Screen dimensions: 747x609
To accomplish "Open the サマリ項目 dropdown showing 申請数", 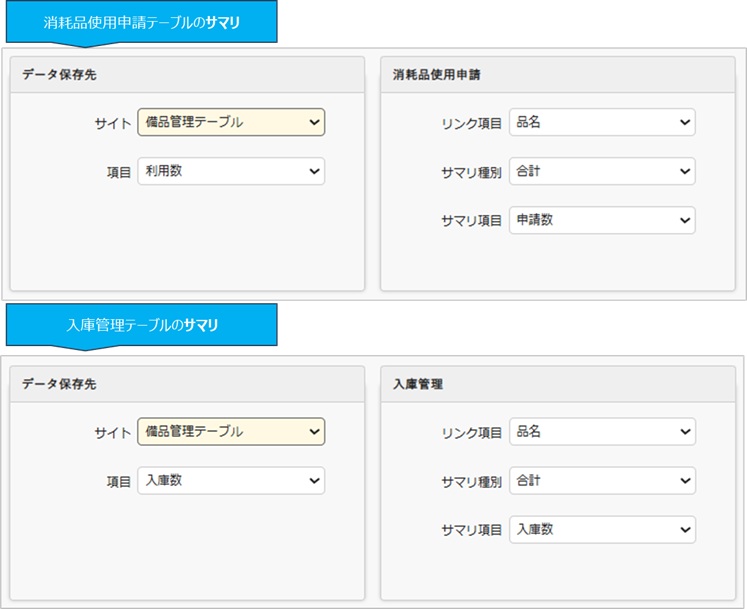I will point(602,220).
